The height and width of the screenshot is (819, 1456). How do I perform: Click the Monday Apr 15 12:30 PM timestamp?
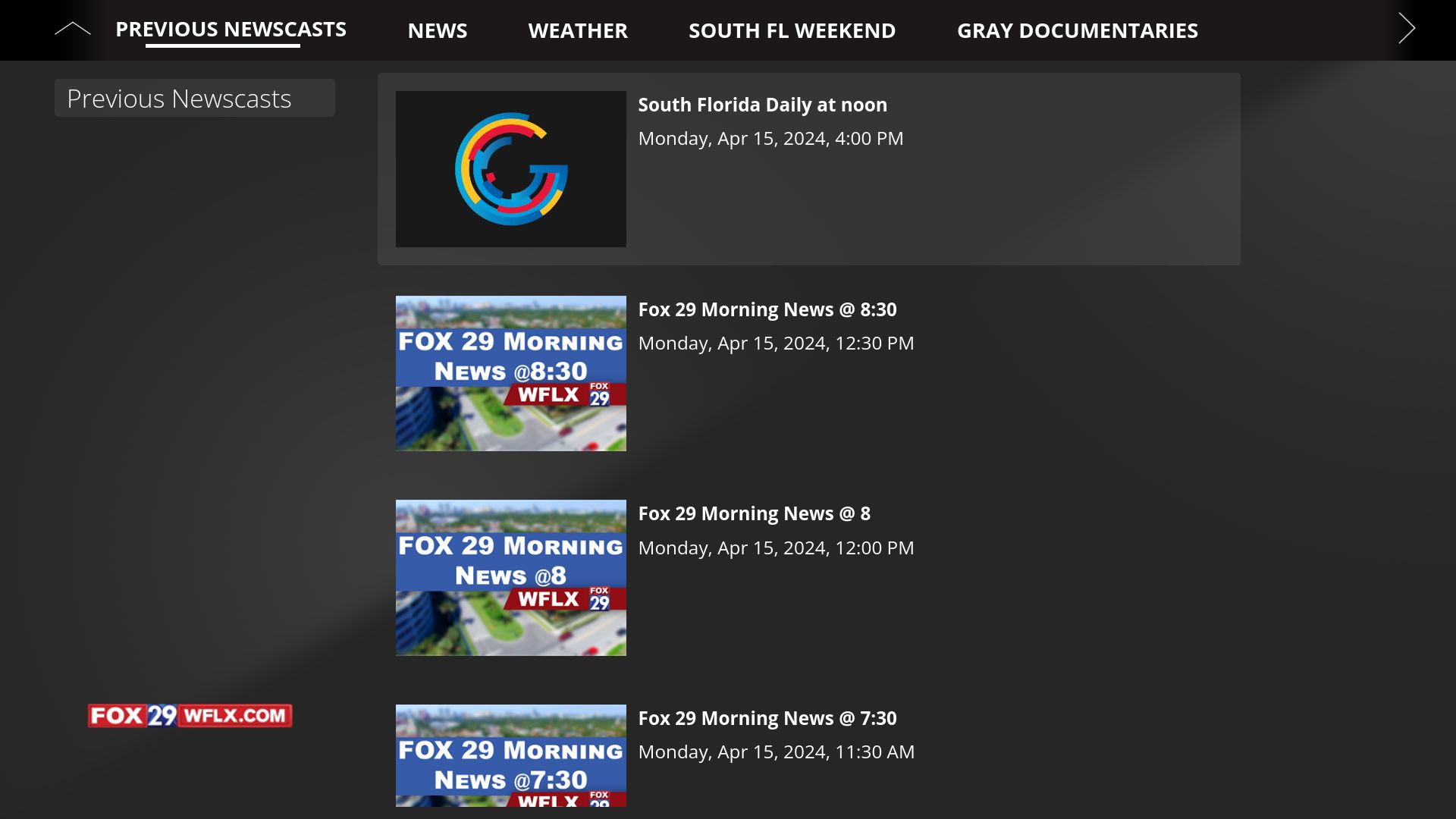click(x=776, y=343)
